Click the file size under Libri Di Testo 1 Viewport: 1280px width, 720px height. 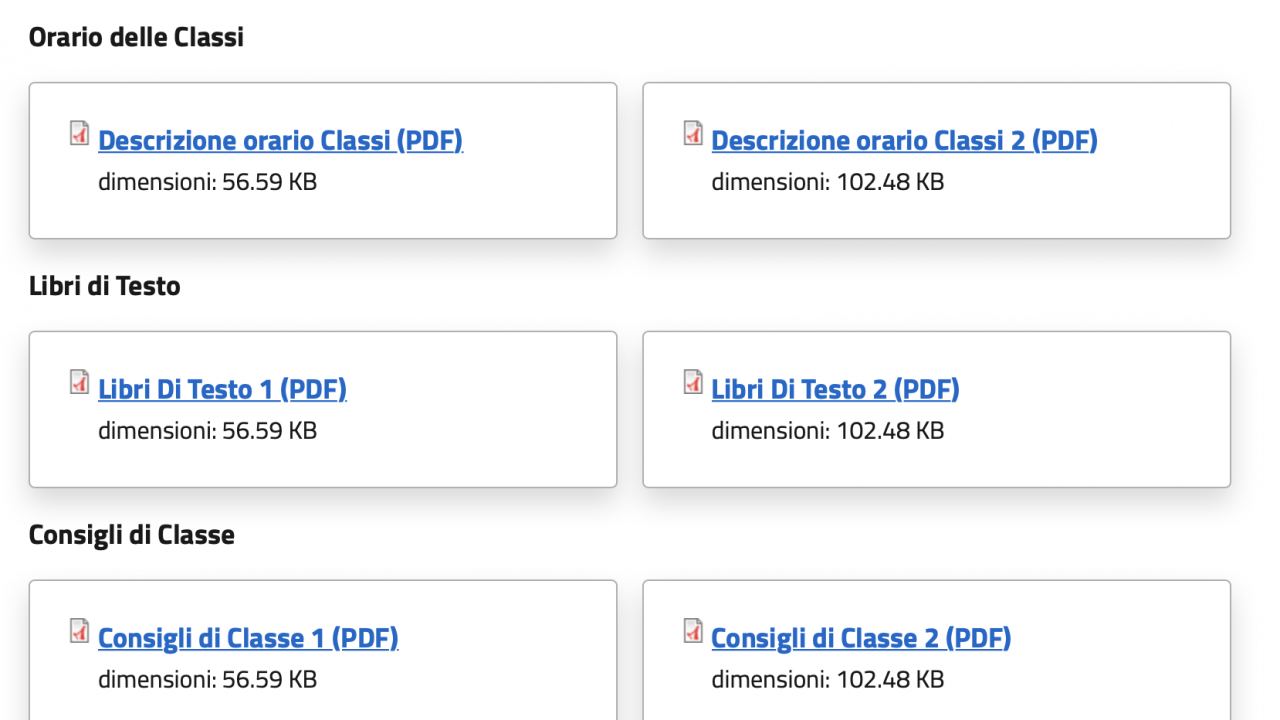point(207,432)
